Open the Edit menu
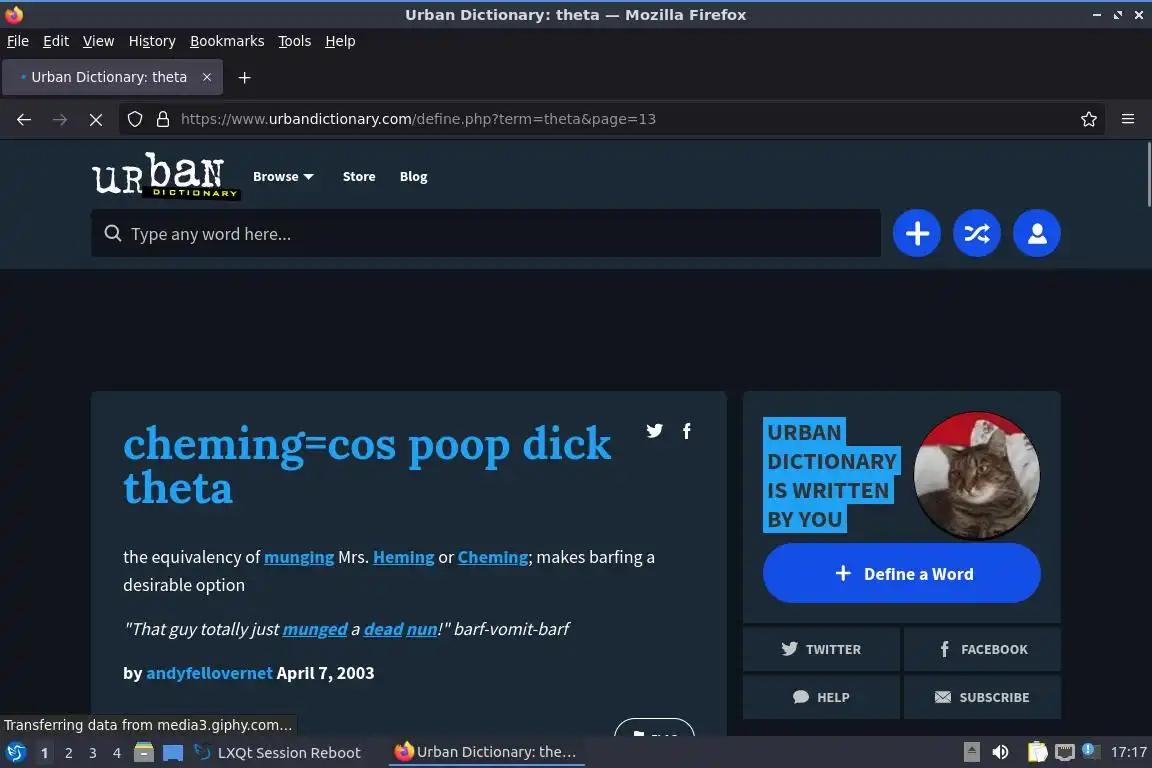The height and width of the screenshot is (768, 1152). click(x=56, y=41)
